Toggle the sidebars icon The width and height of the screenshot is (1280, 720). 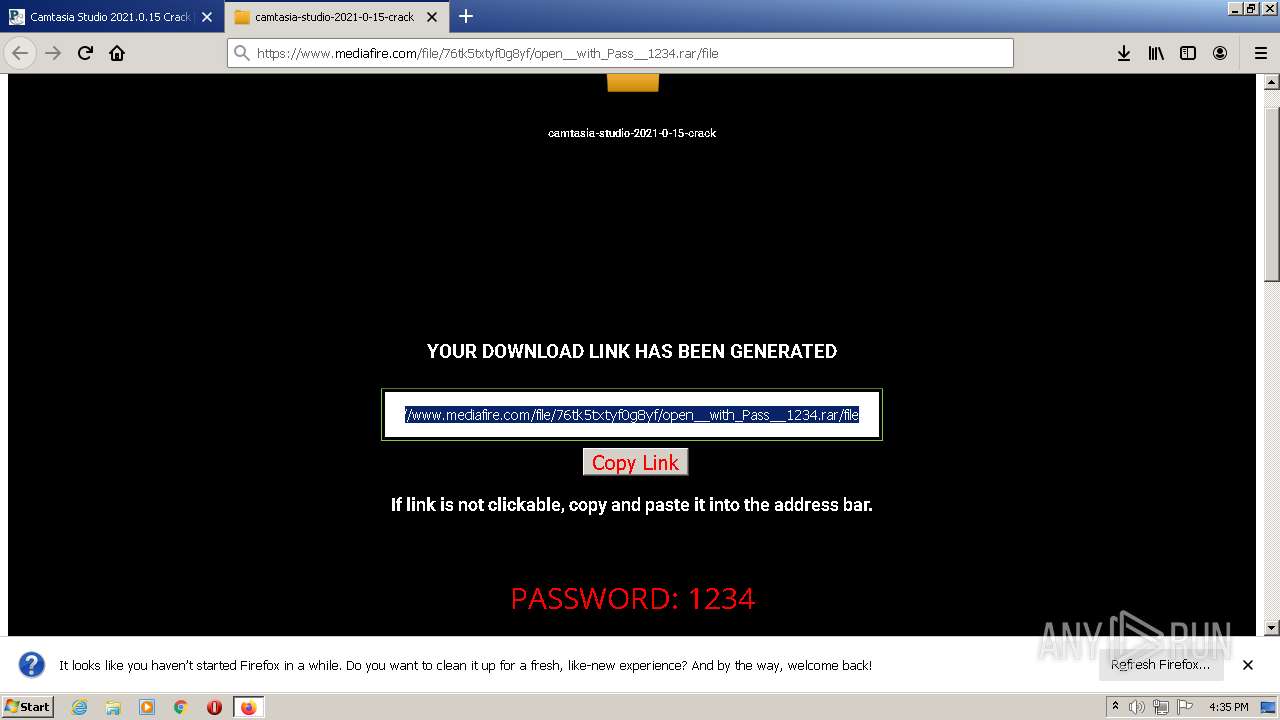(x=1188, y=53)
